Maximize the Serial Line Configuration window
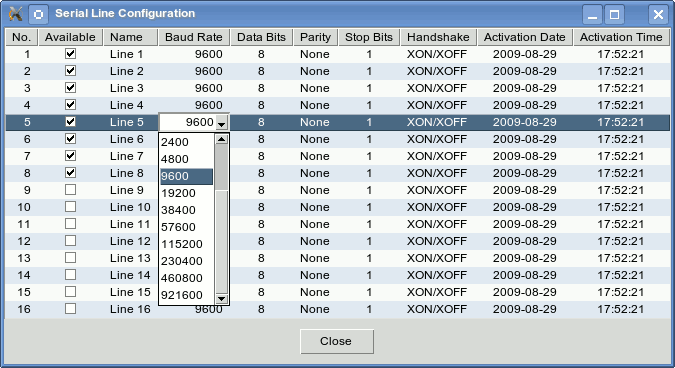The height and width of the screenshot is (368, 675). (614, 14)
